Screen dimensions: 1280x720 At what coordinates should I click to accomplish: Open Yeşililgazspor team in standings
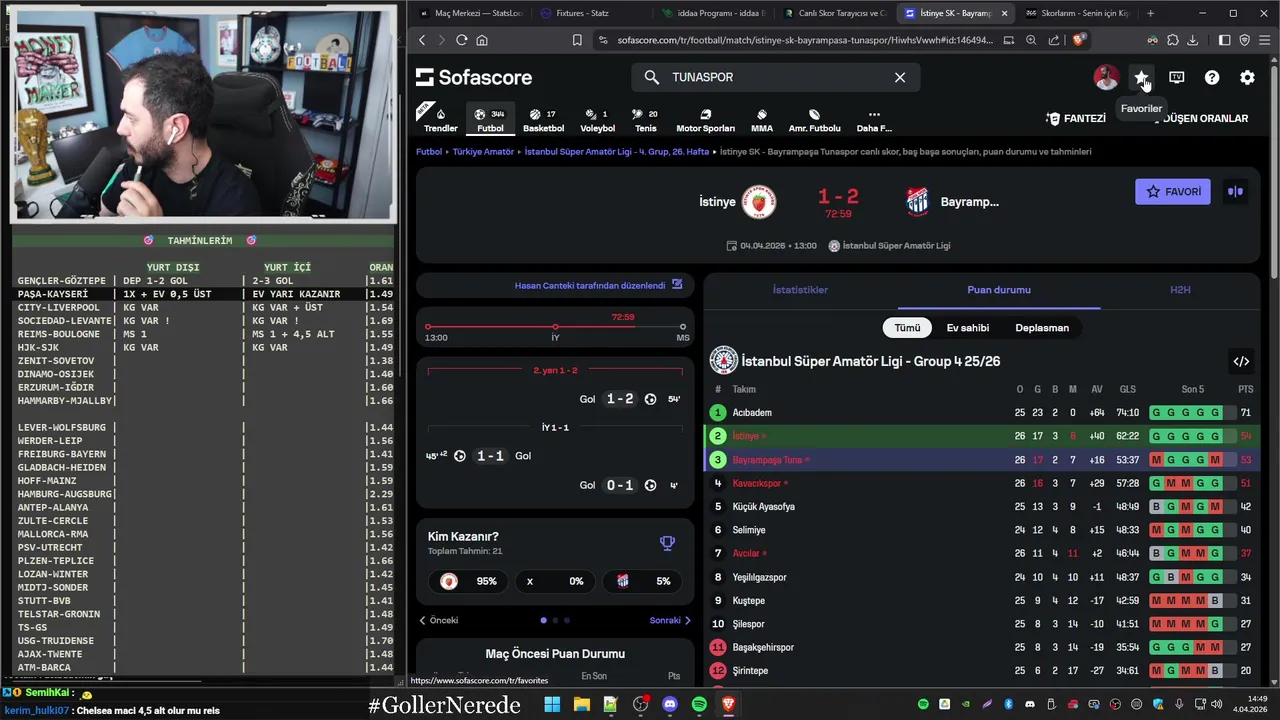760,577
